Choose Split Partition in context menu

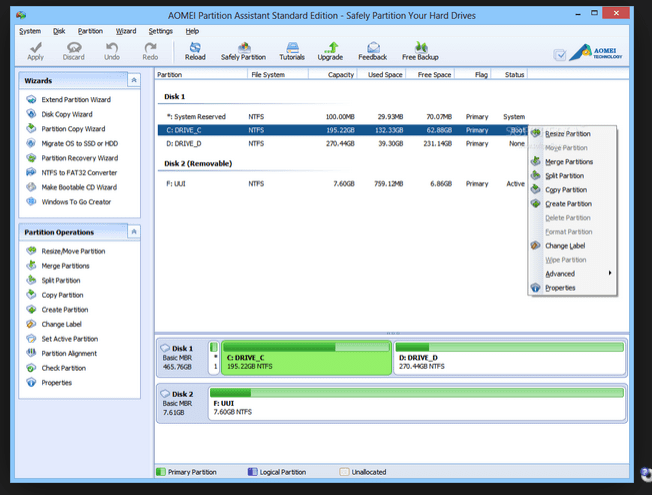point(573,176)
